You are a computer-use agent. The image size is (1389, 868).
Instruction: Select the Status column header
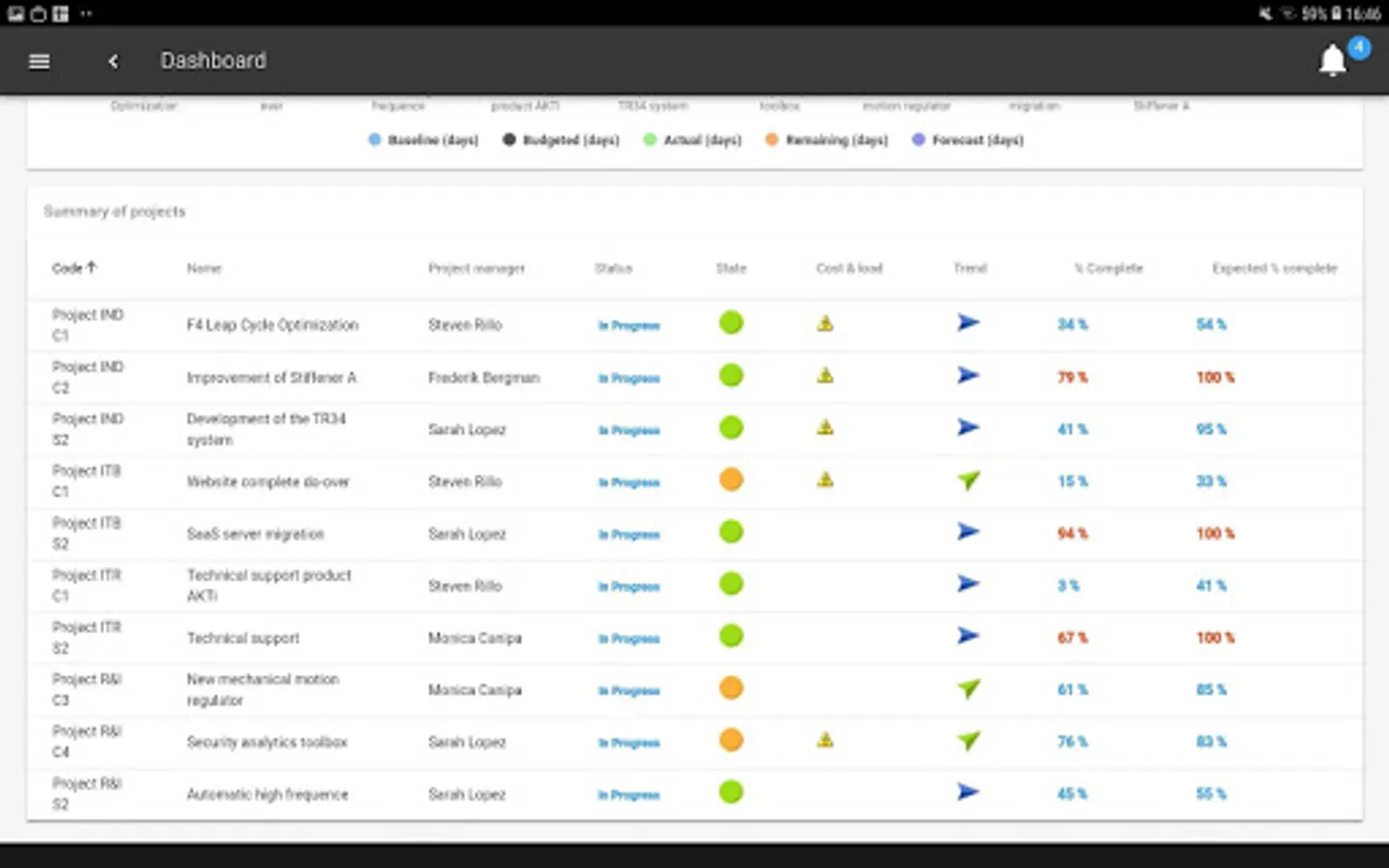tap(613, 268)
